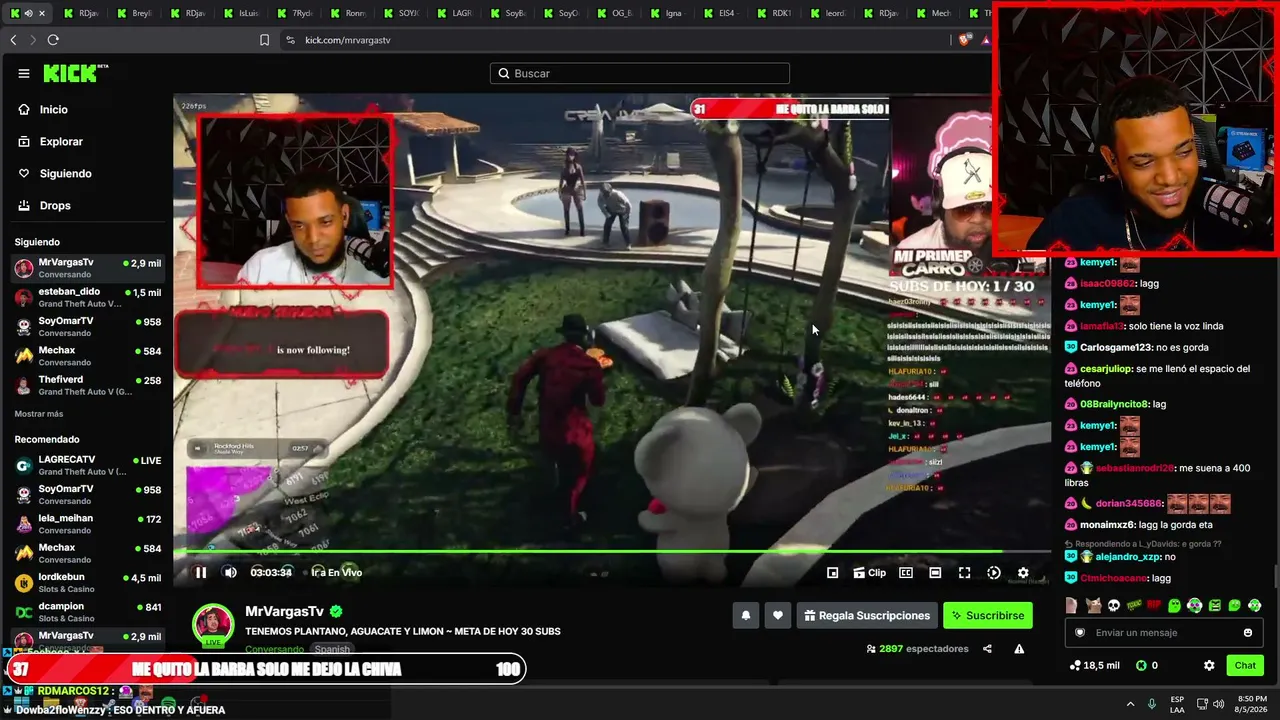Toggle closed captions in the player

(x=906, y=573)
